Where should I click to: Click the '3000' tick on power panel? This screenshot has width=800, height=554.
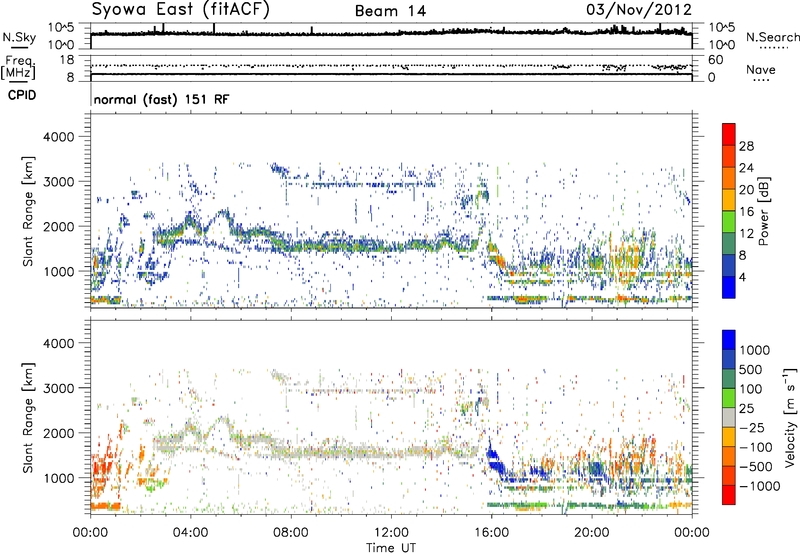tap(58, 182)
